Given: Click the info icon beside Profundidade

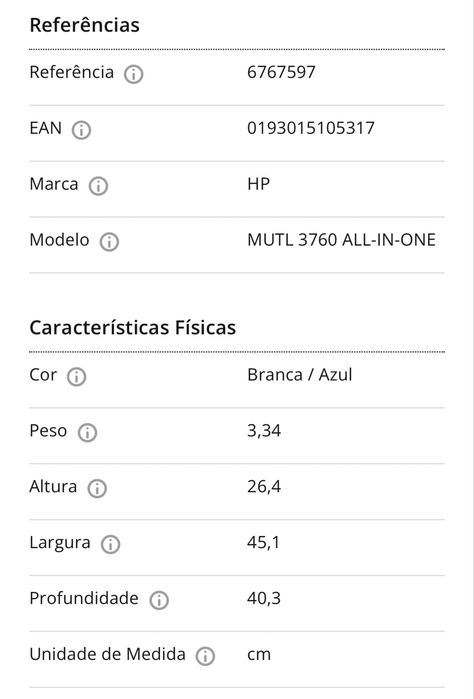Looking at the screenshot, I should click(159, 600).
